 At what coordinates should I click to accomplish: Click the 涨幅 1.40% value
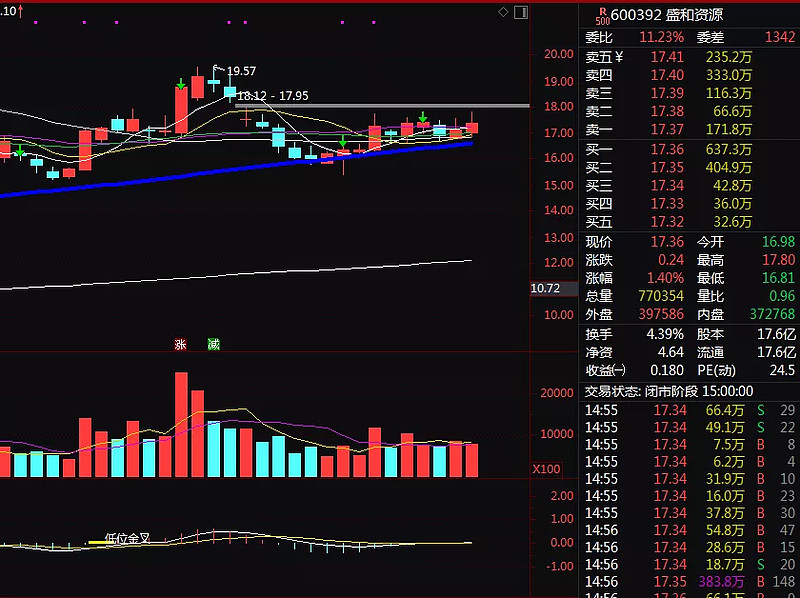[x=665, y=278]
